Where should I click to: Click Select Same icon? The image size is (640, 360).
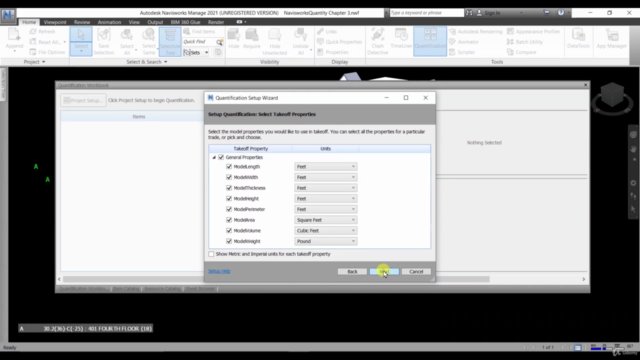pyautogui.click(x=149, y=41)
